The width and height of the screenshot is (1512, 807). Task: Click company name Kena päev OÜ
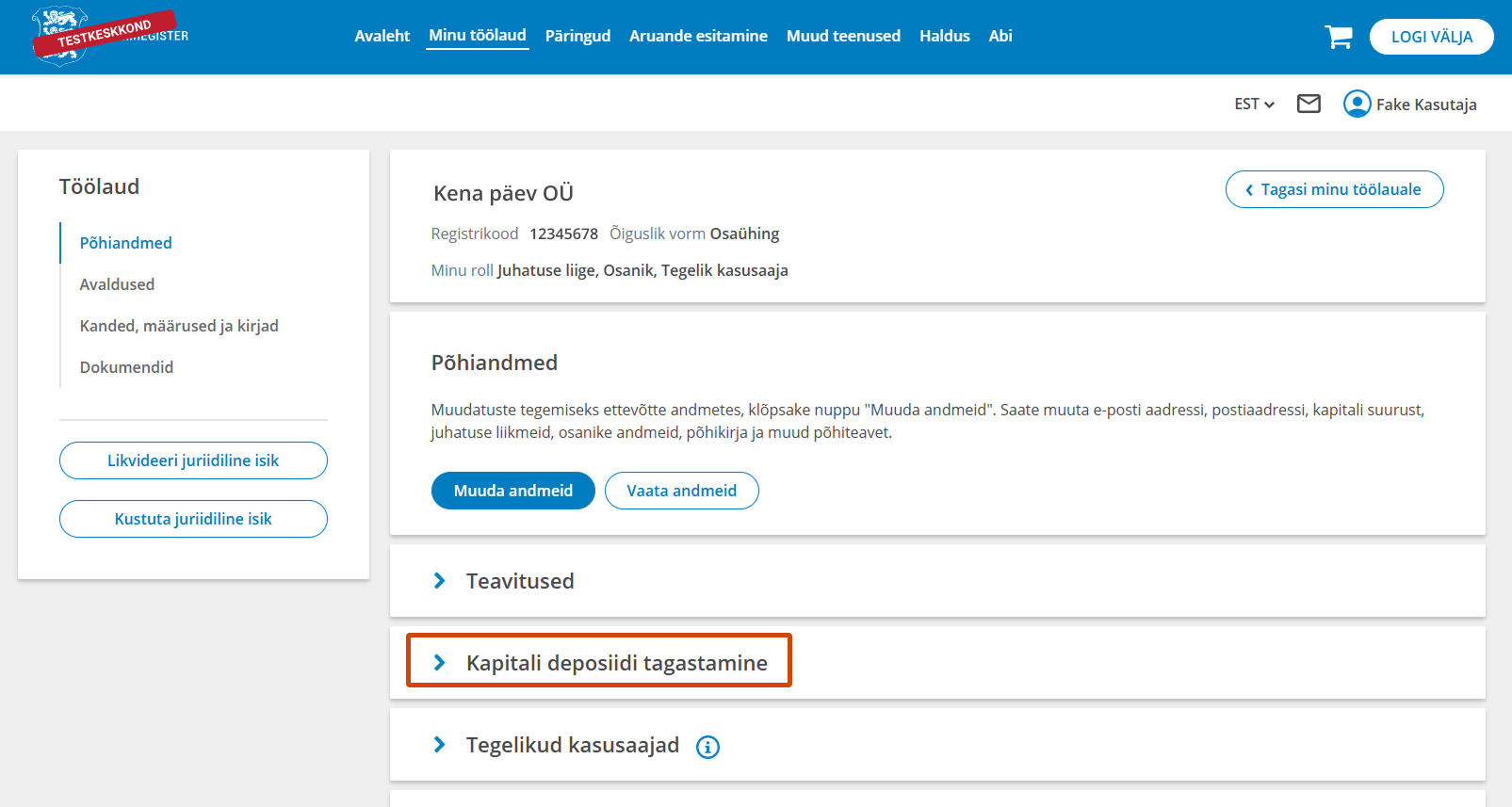point(503,193)
